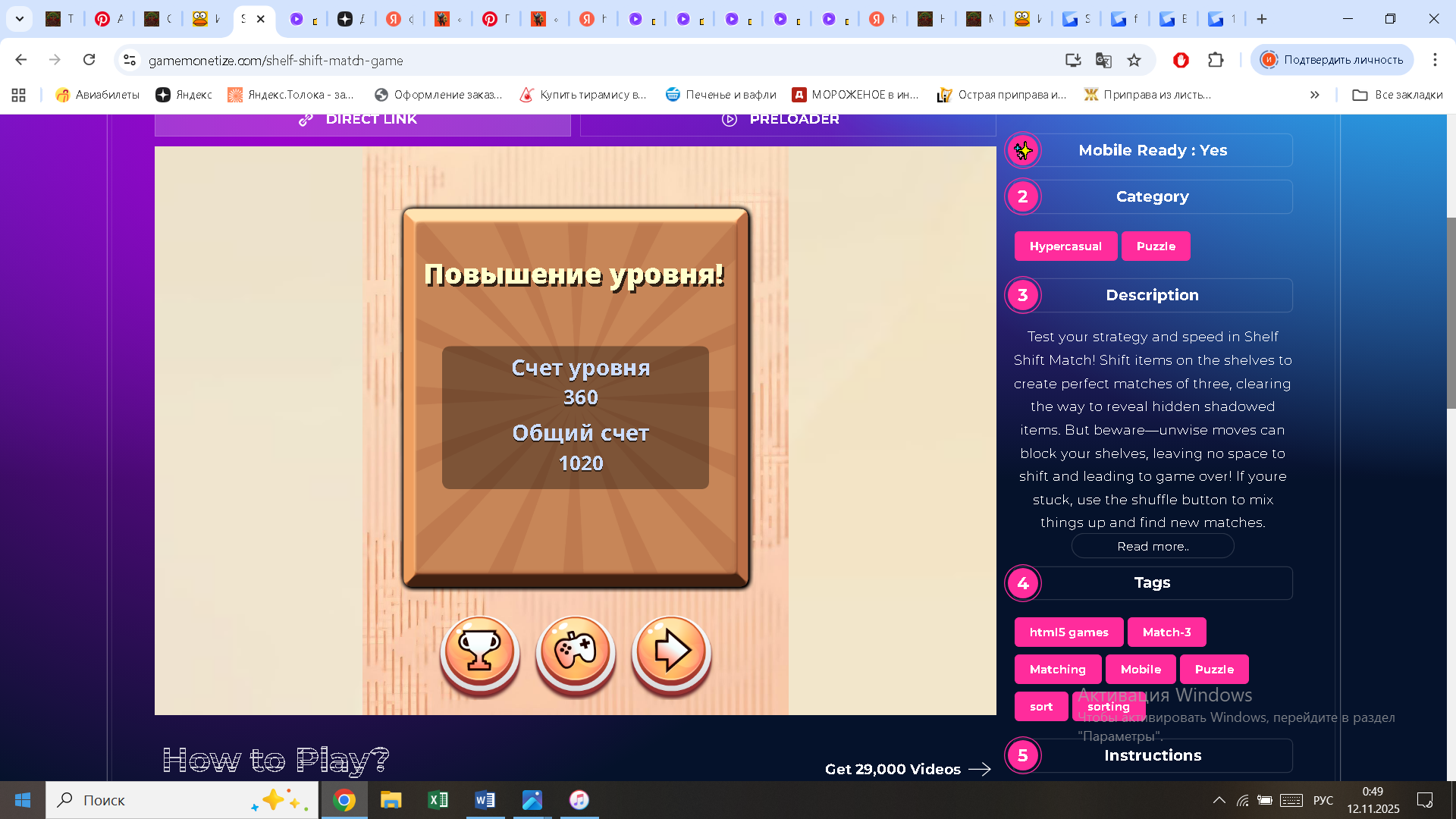Toggle the bookmark star for this page
This screenshot has width=1456, height=819.
click(1134, 60)
